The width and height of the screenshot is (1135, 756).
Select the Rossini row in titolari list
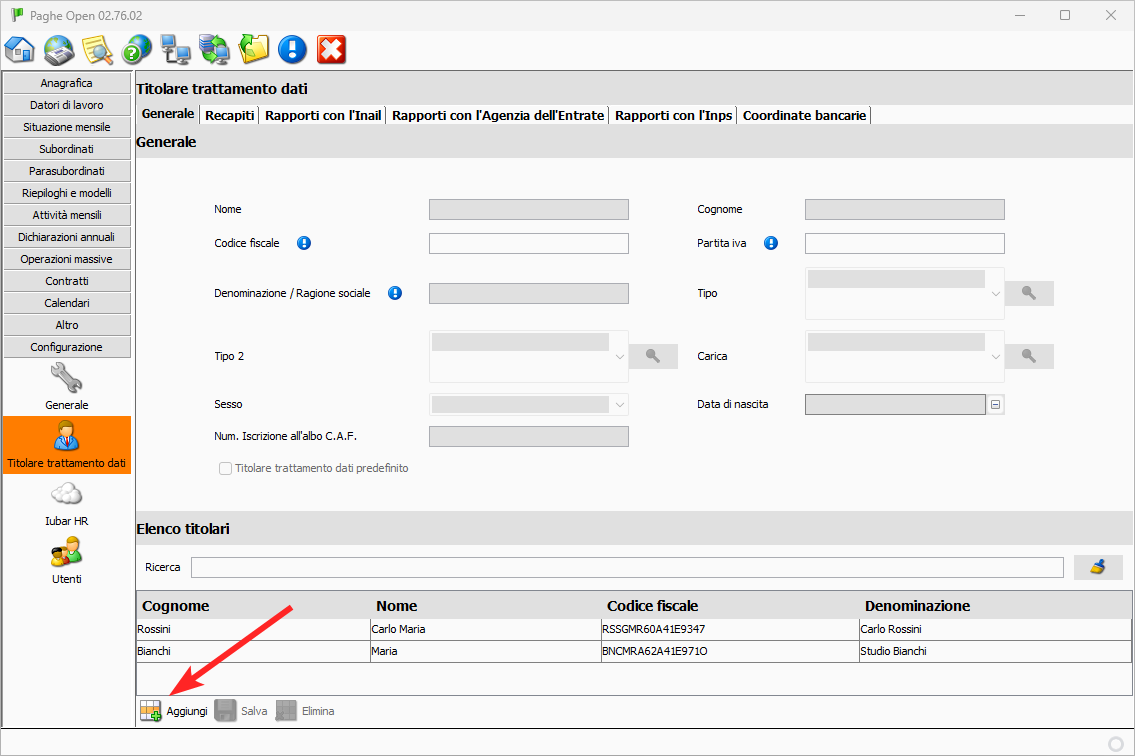pos(252,629)
